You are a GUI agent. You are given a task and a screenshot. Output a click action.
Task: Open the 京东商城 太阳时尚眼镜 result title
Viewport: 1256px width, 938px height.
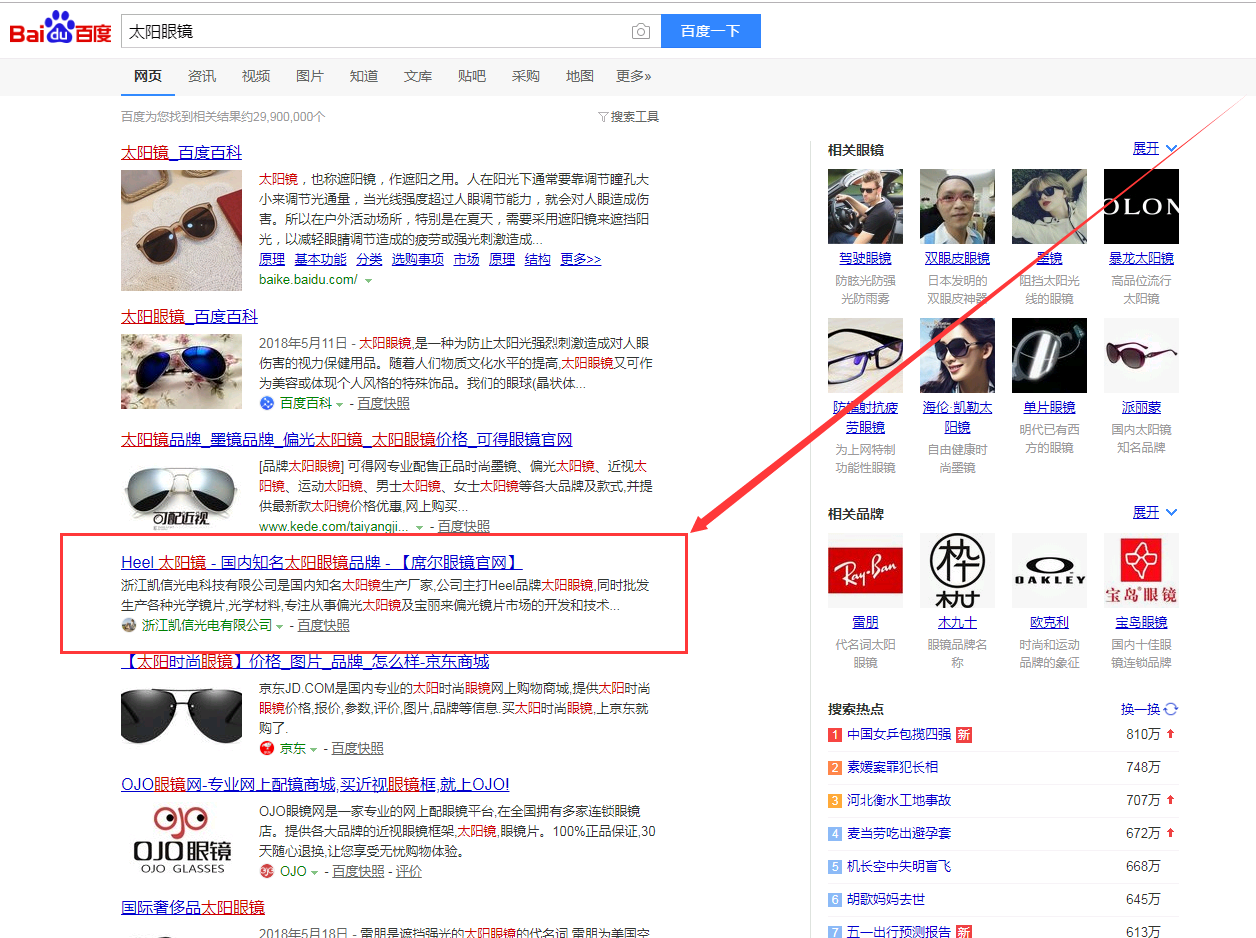point(305,662)
